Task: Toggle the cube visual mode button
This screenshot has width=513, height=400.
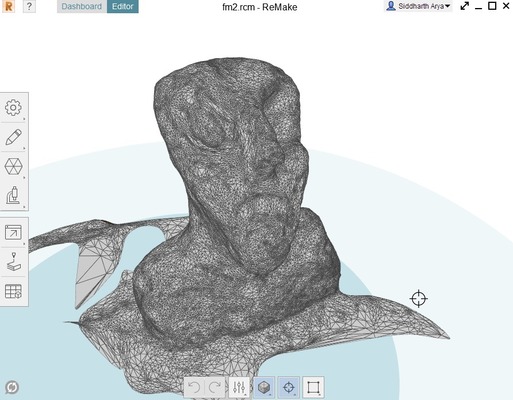Action: click(x=264, y=387)
